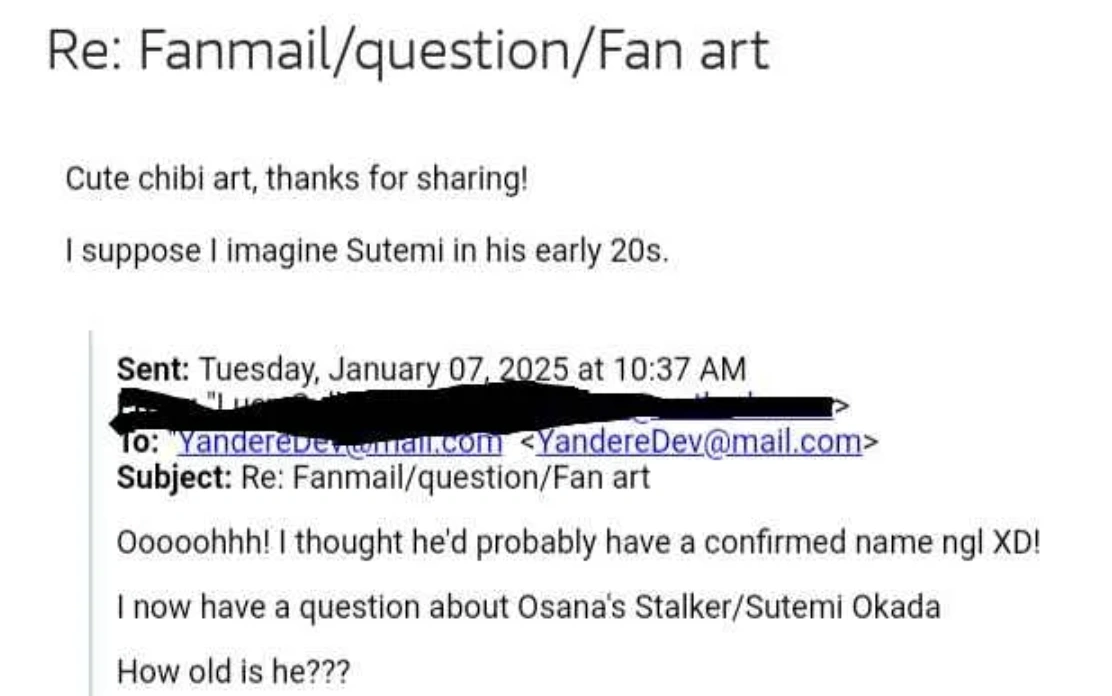Click the 'I suppose I imagine Sutemi' reply line
This screenshot has height=696, width=1112.
click(365, 250)
